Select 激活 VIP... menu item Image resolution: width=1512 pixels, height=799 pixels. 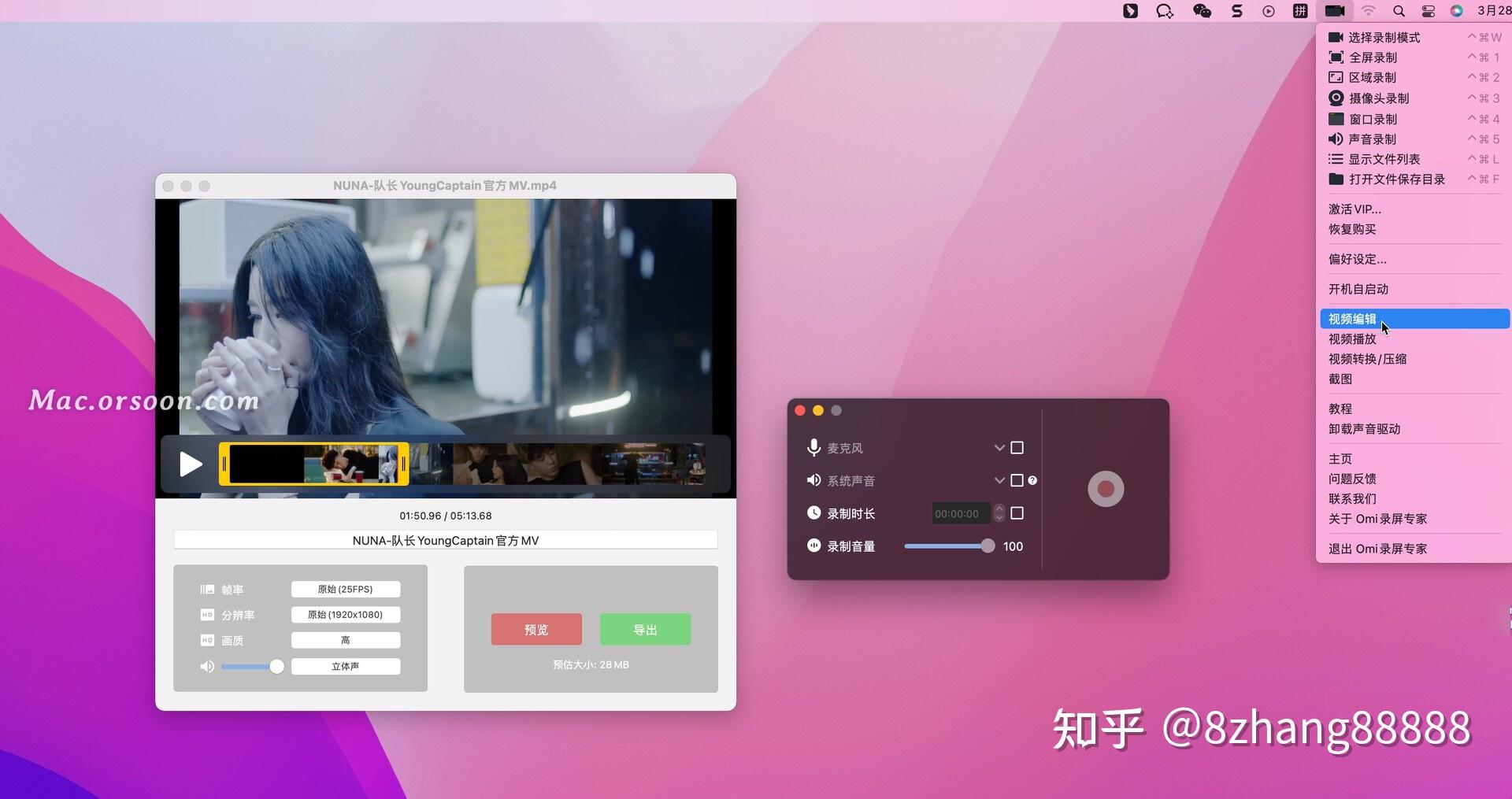point(1354,209)
